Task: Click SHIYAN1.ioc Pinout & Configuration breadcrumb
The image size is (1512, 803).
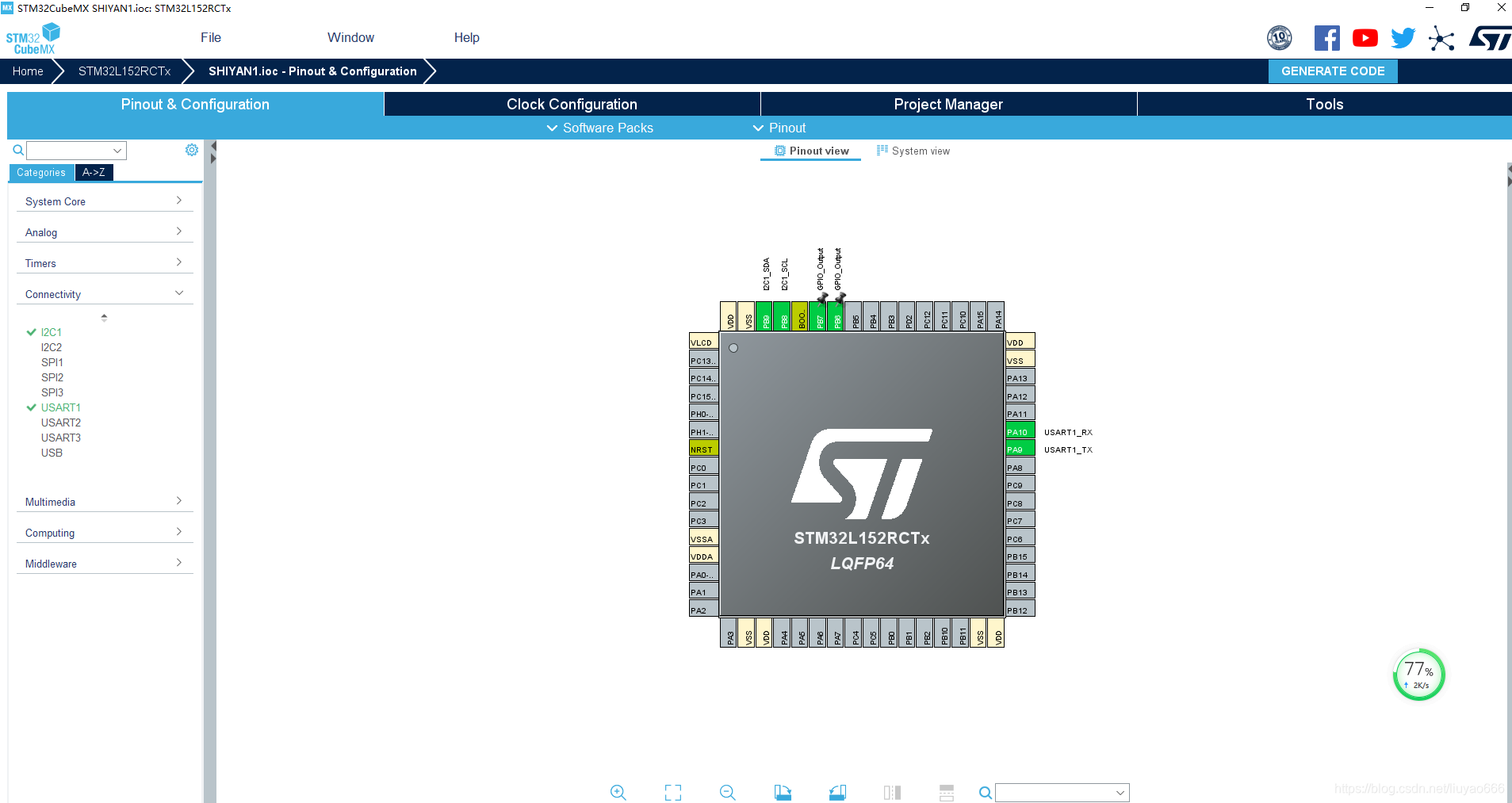Action: (312, 71)
